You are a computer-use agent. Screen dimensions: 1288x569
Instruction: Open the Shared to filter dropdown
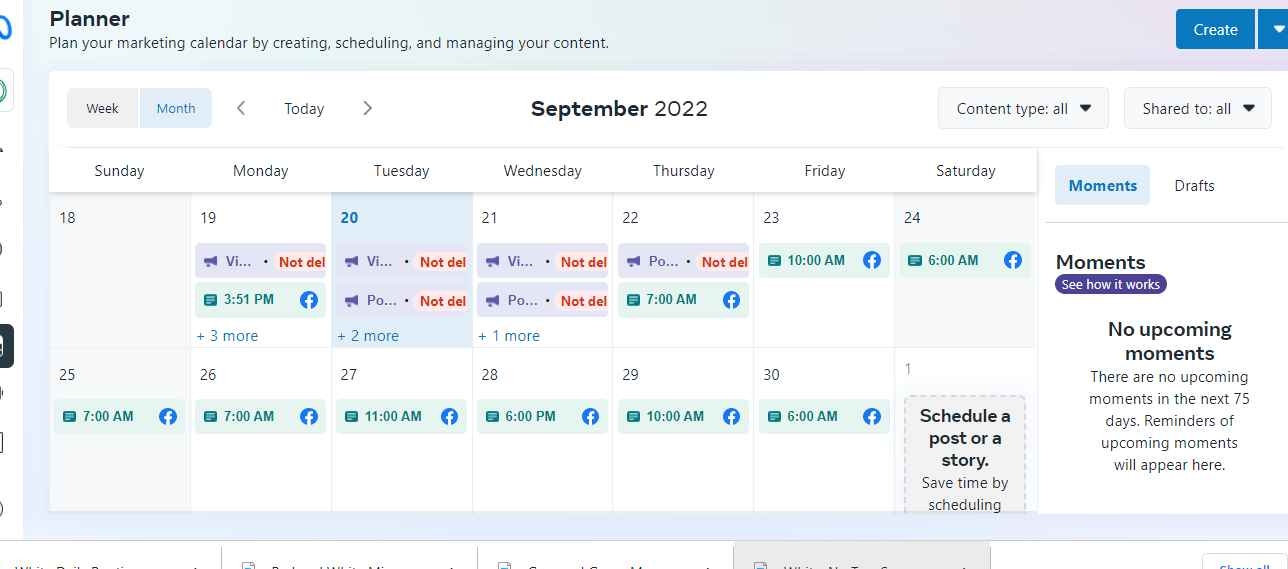point(1199,108)
